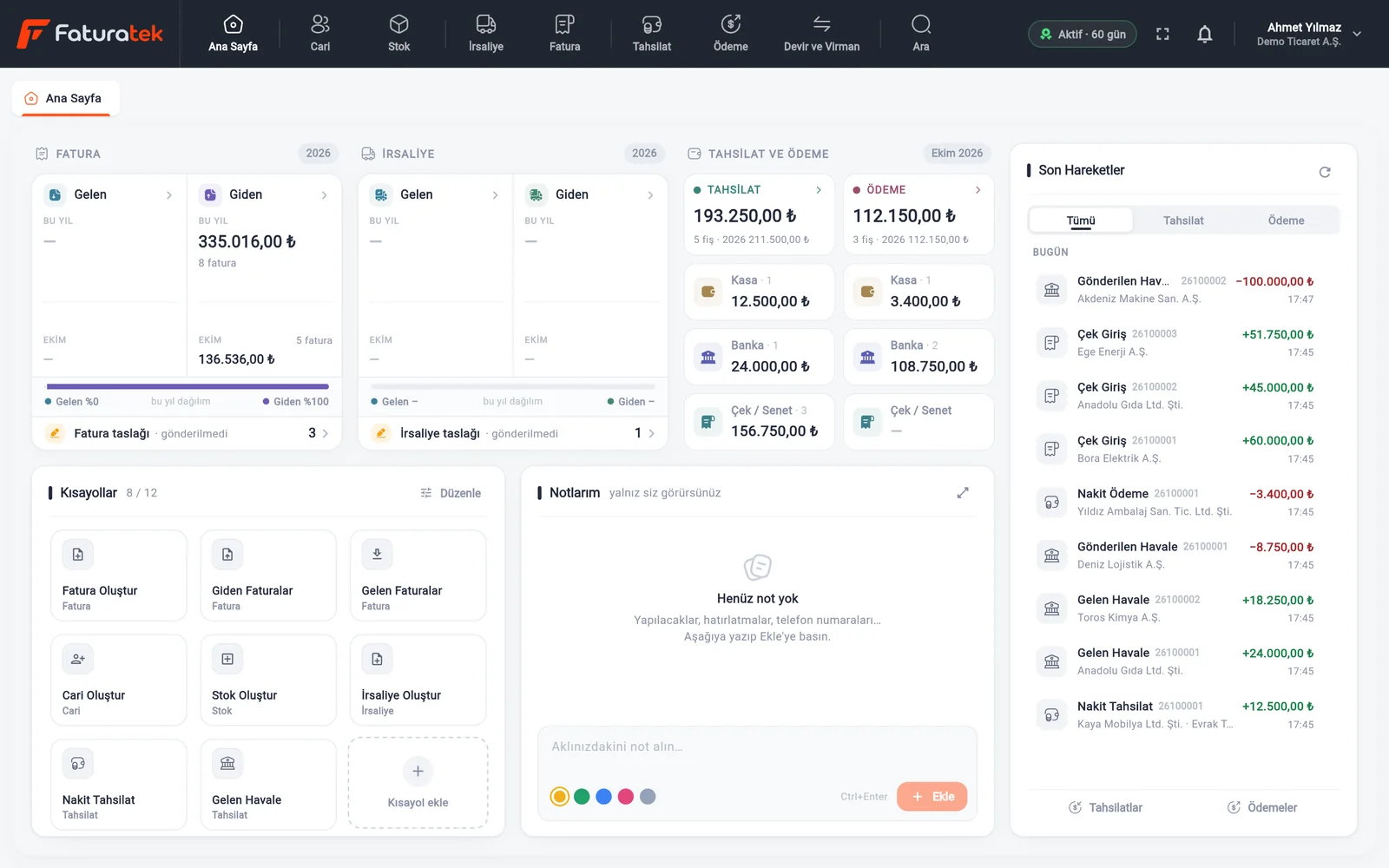Viewport: 1389px width, 868px height.
Task: Pick the pink note color
Action: (626, 797)
